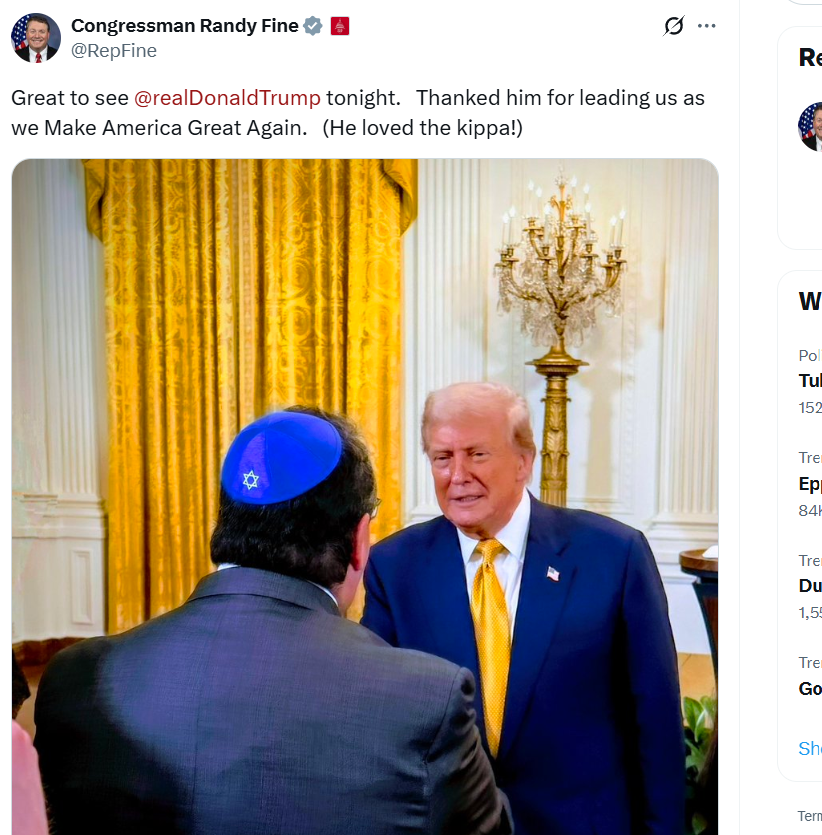The image size is (822, 835).
Task: Open the @RepFine handle link
Action: (x=114, y=51)
